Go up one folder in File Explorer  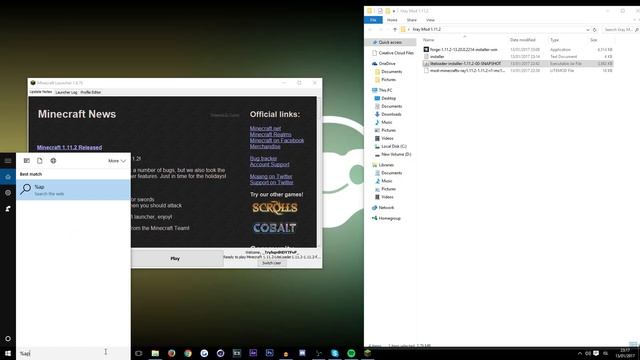[395, 29]
